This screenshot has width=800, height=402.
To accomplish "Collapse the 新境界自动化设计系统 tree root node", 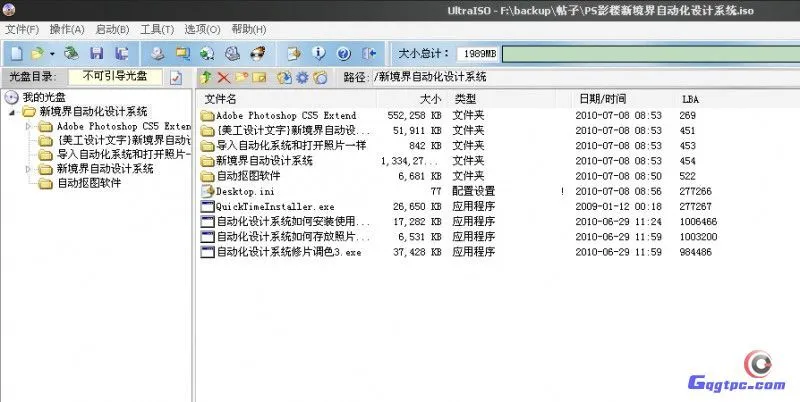I will pos(12,112).
